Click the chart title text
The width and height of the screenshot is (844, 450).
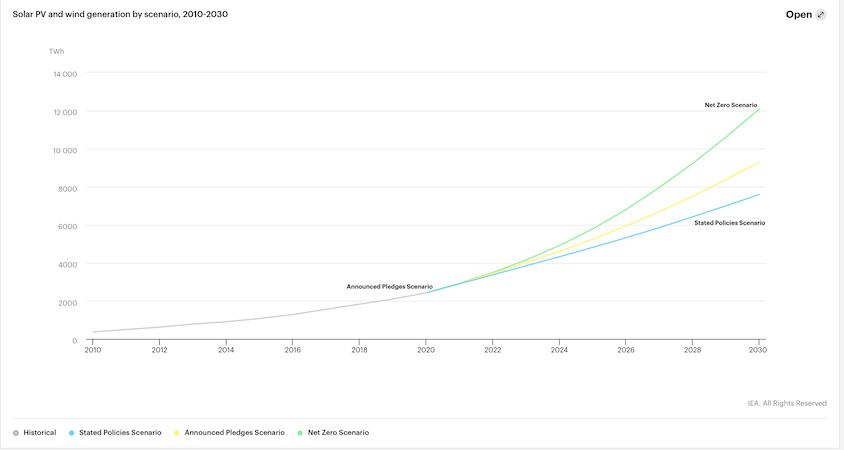pyautogui.click(x=112, y=15)
